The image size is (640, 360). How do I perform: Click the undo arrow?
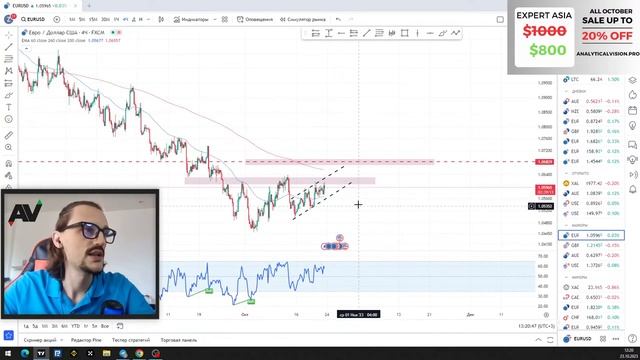pos(338,19)
